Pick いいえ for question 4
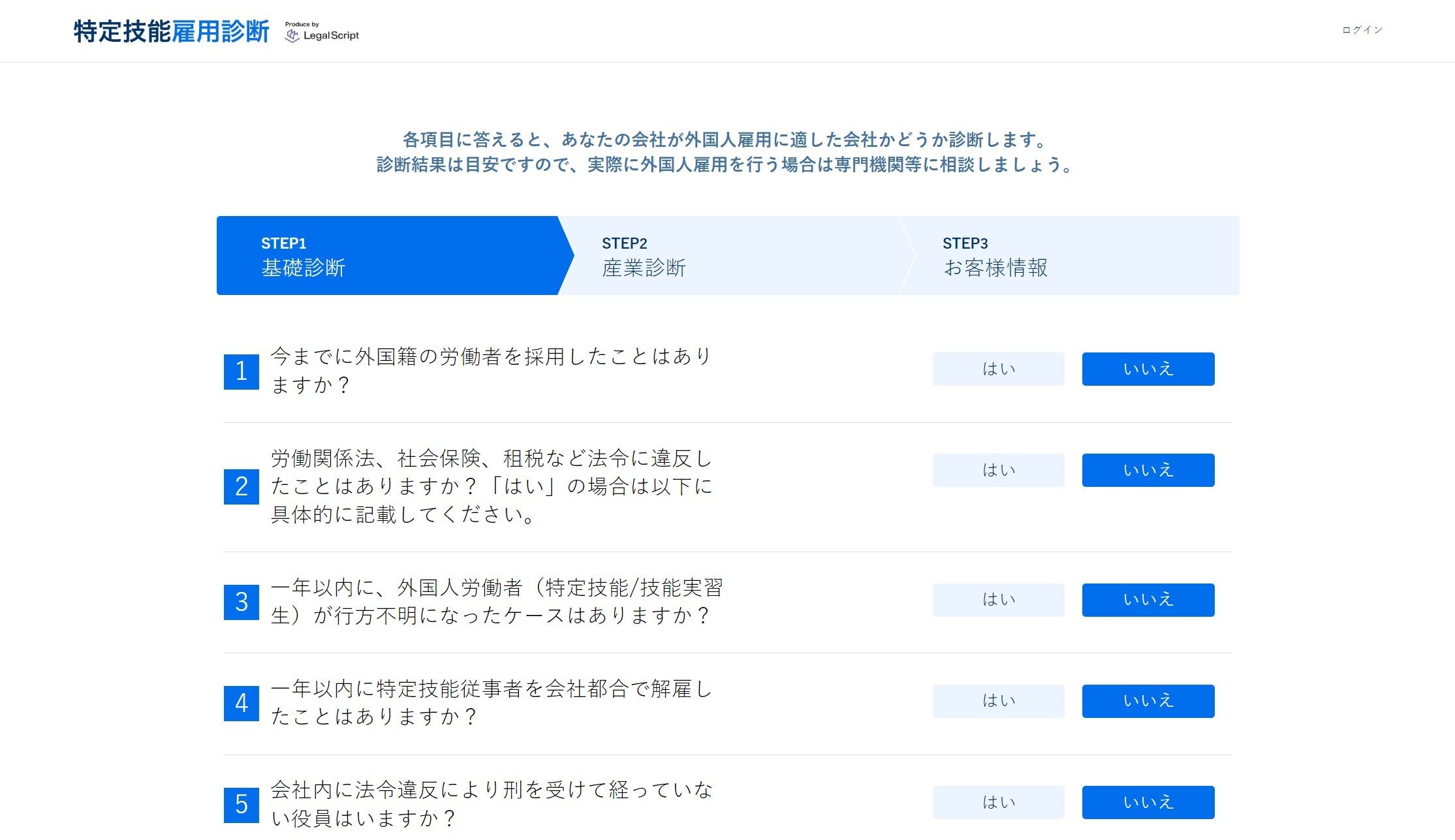 point(1148,701)
